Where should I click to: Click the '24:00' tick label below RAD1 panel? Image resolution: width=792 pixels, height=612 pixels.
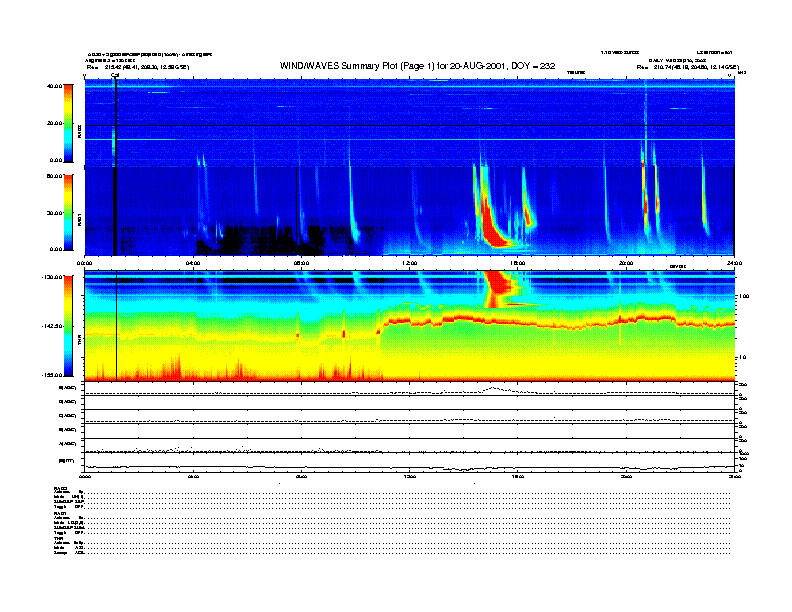click(x=734, y=263)
